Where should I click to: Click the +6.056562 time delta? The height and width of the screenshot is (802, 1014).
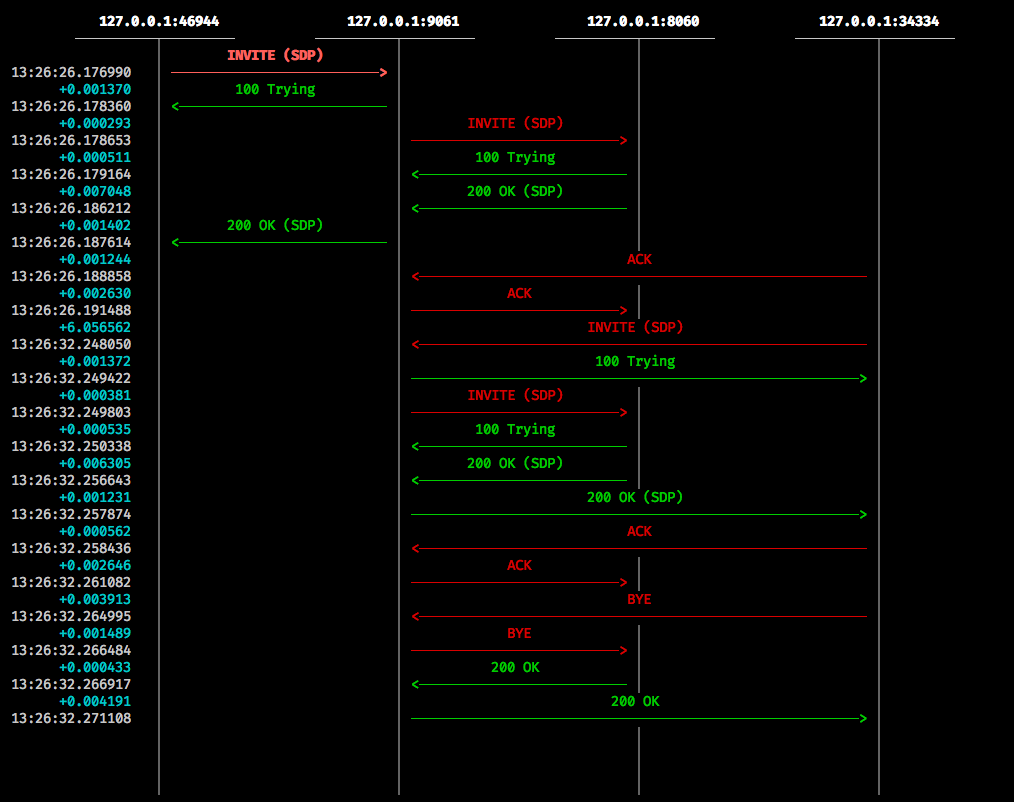coord(95,328)
